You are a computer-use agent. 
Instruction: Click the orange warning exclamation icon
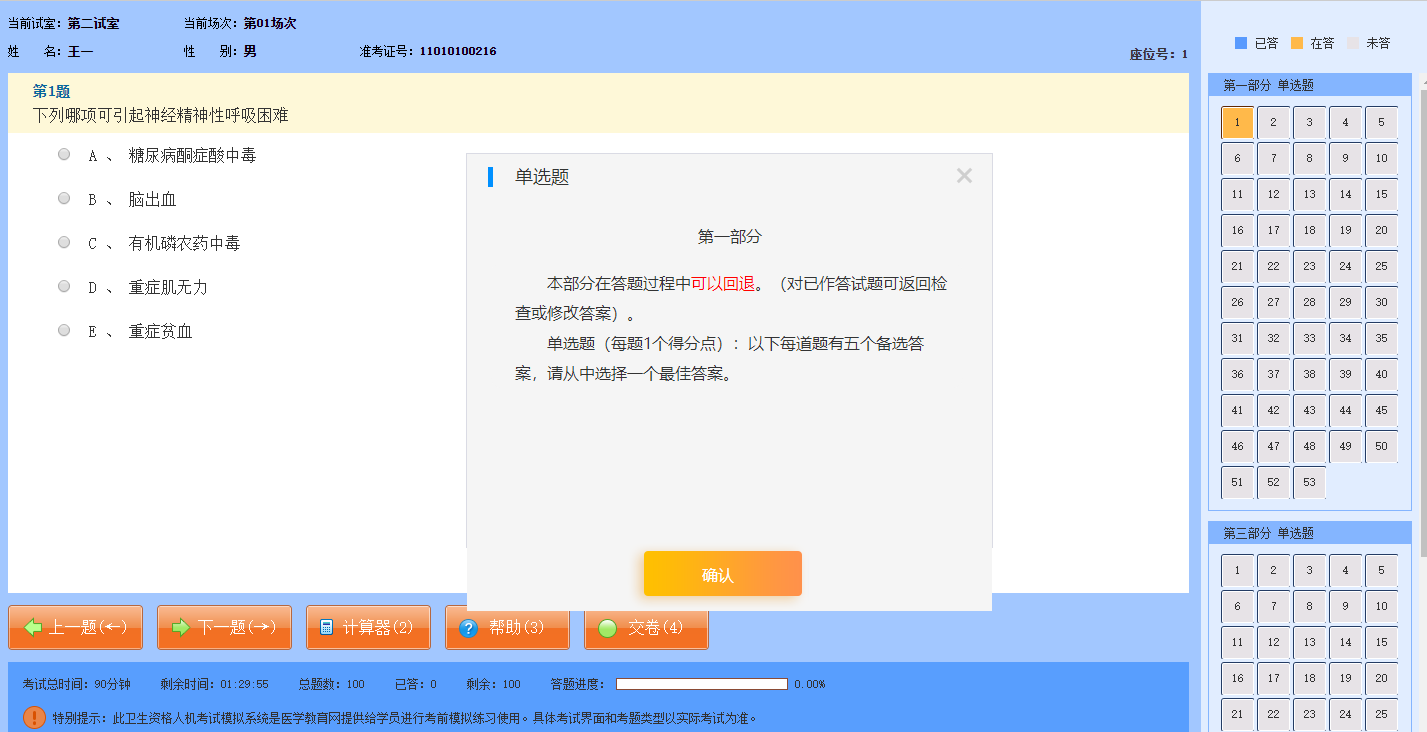coord(35,717)
